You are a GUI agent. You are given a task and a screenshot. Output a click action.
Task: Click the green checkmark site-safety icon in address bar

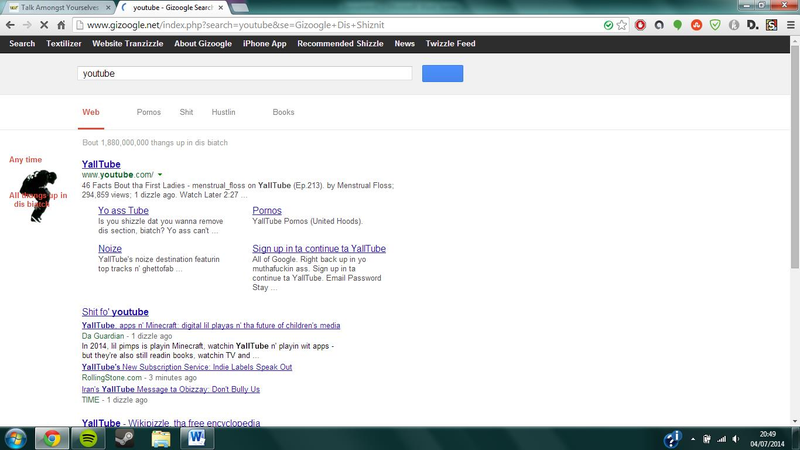(x=608, y=25)
